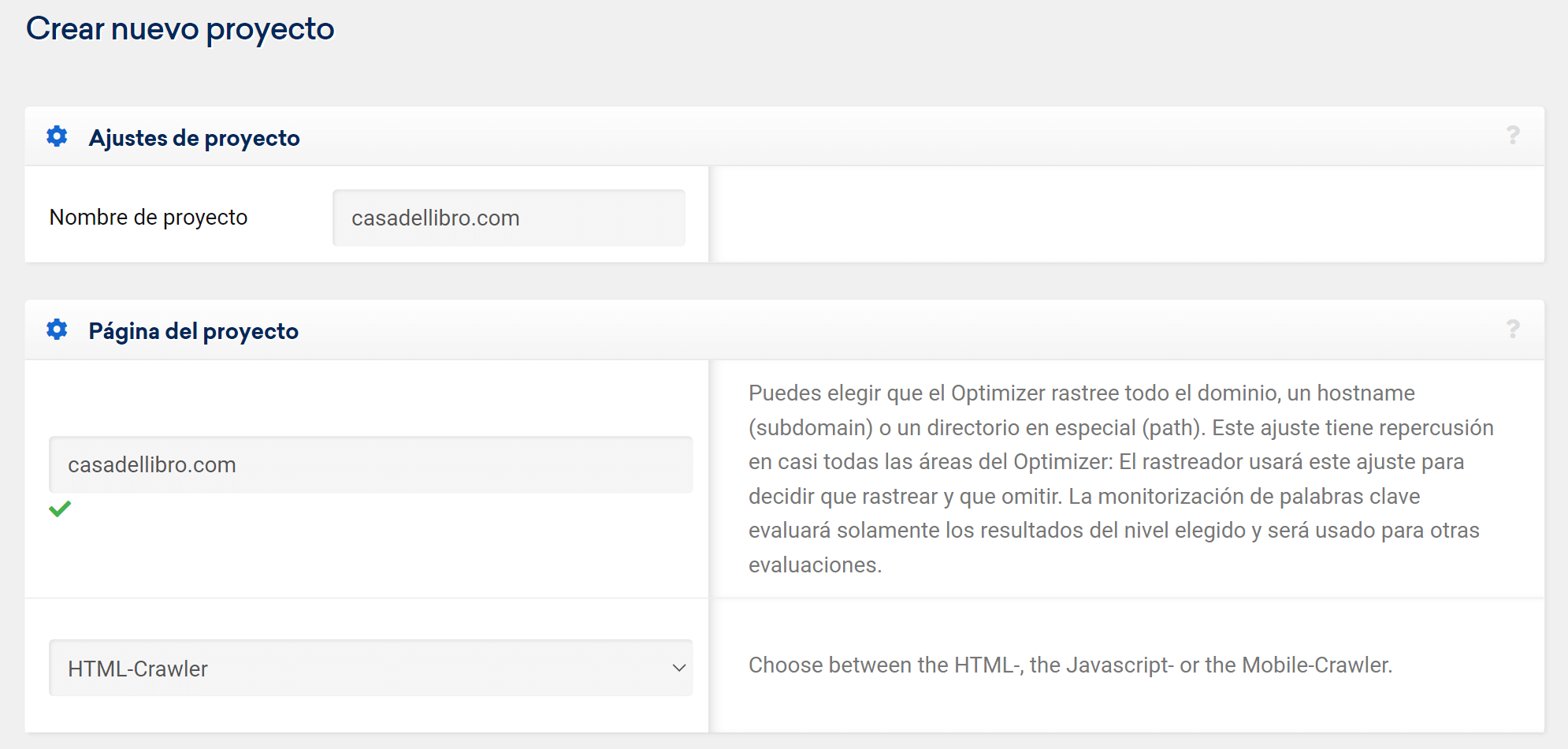Screen dimensions: 1568x749
Task: Click the gear icon beside Ajustes de proyecto
Action: [x=57, y=136]
